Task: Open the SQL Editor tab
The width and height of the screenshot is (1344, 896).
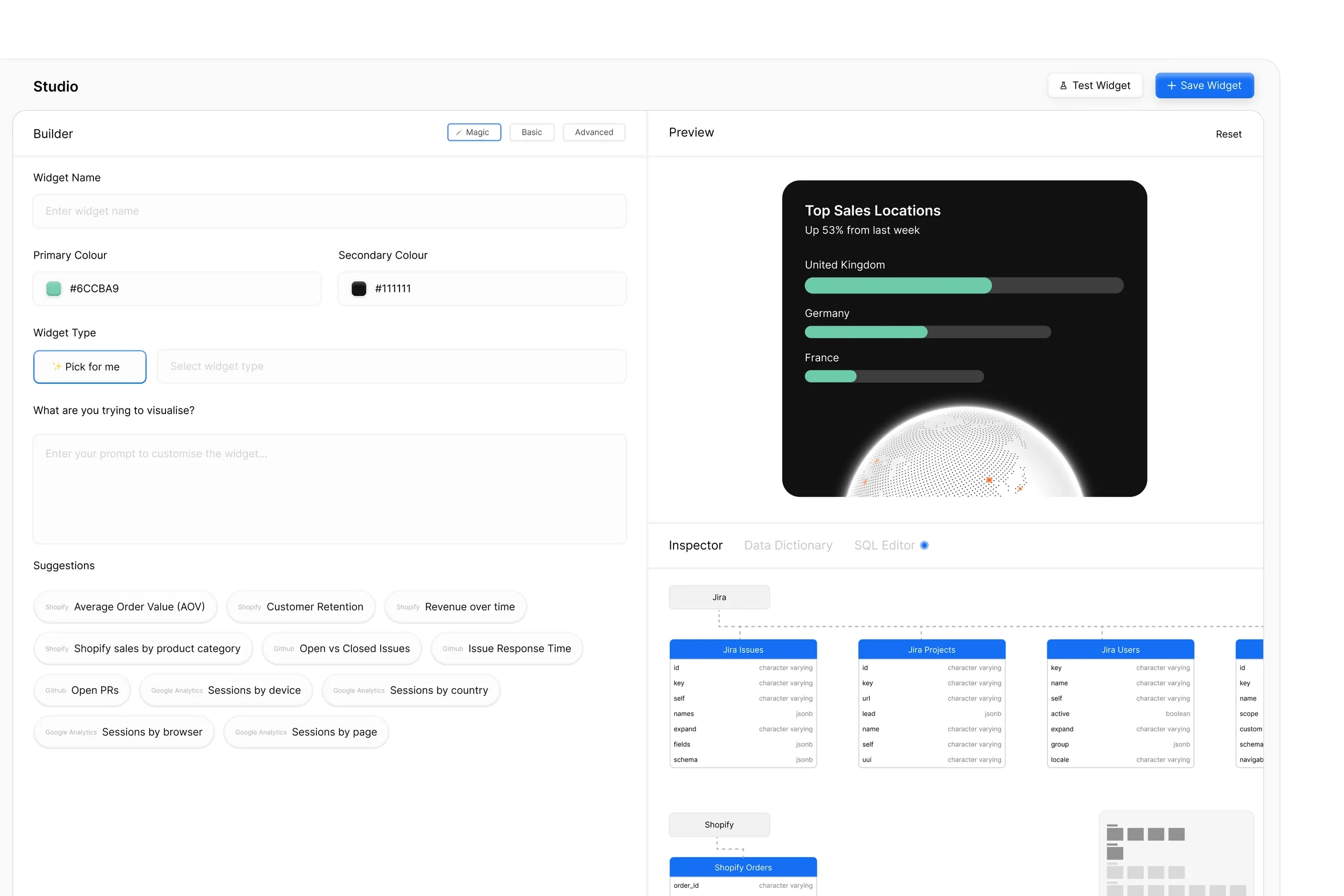Action: click(x=884, y=546)
